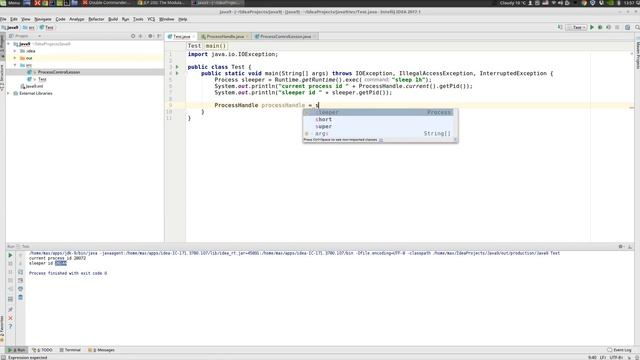Viewport: 640px width, 360px height.
Task: Collapse the src folder
Action: tap(16, 65)
